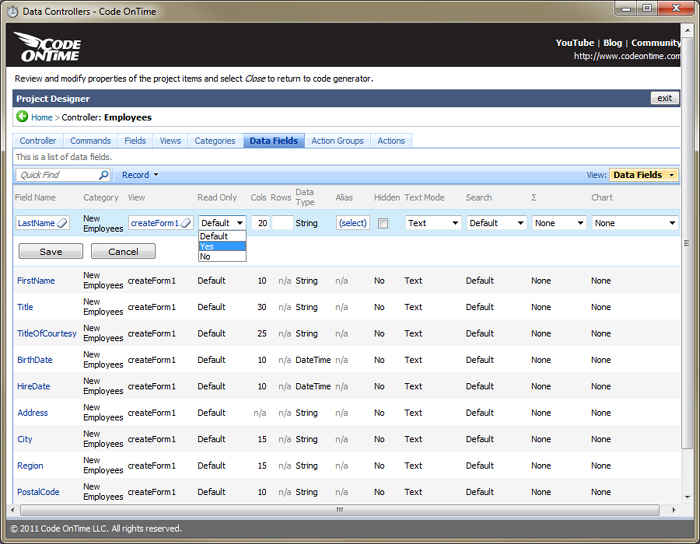Click the vertical scrollbar thumb
Viewport: 700px width, 544px height.
pos(687,243)
